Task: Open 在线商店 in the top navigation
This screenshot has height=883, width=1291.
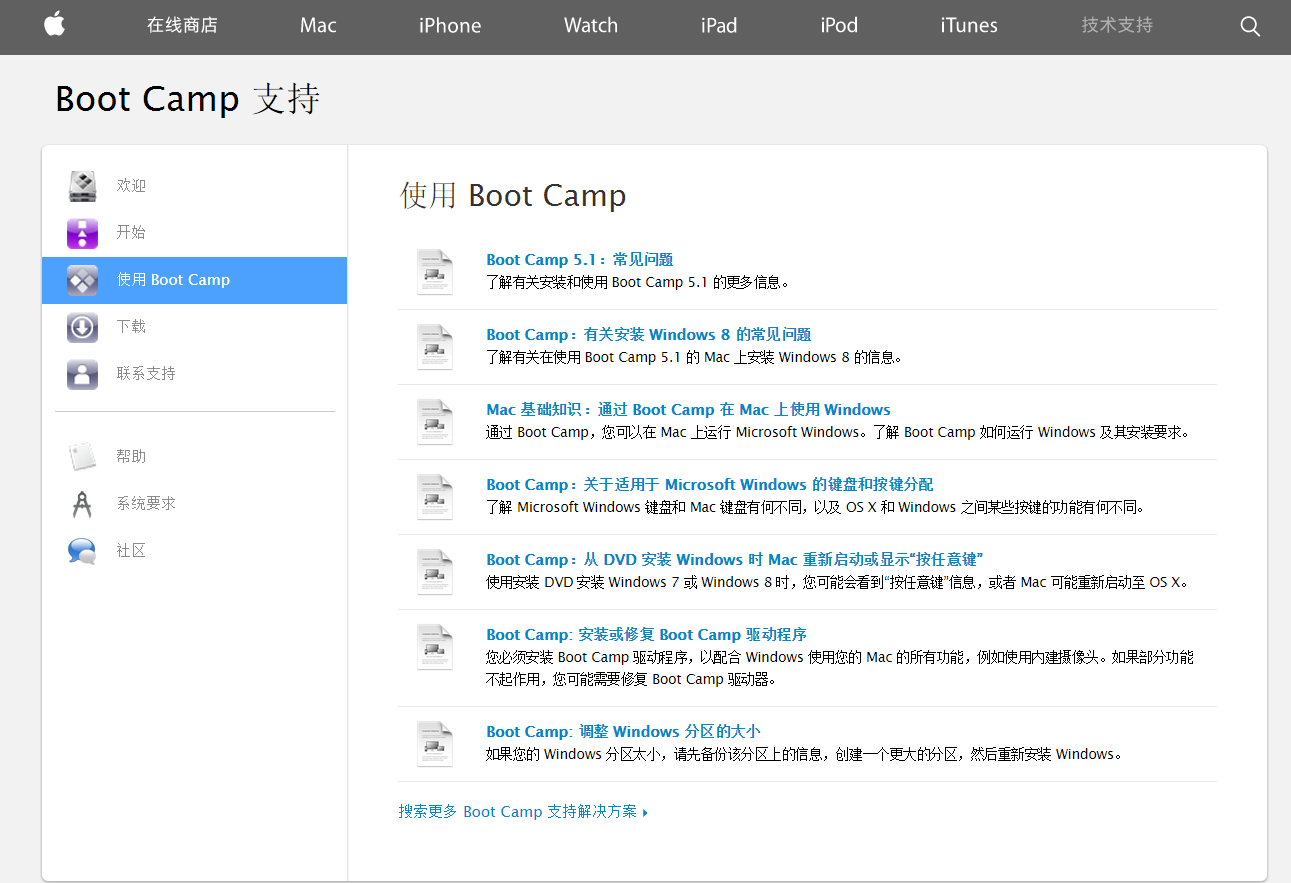Action: click(182, 26)
